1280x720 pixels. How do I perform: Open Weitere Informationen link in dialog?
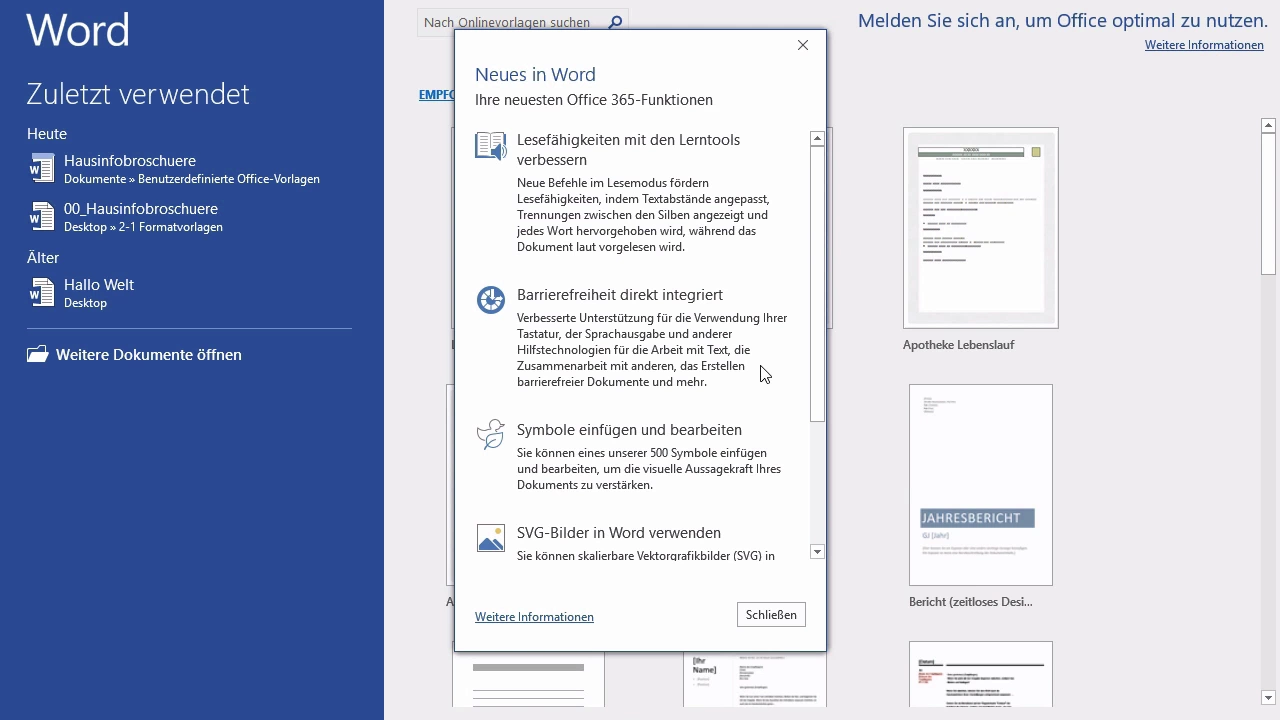click(534, 617)
